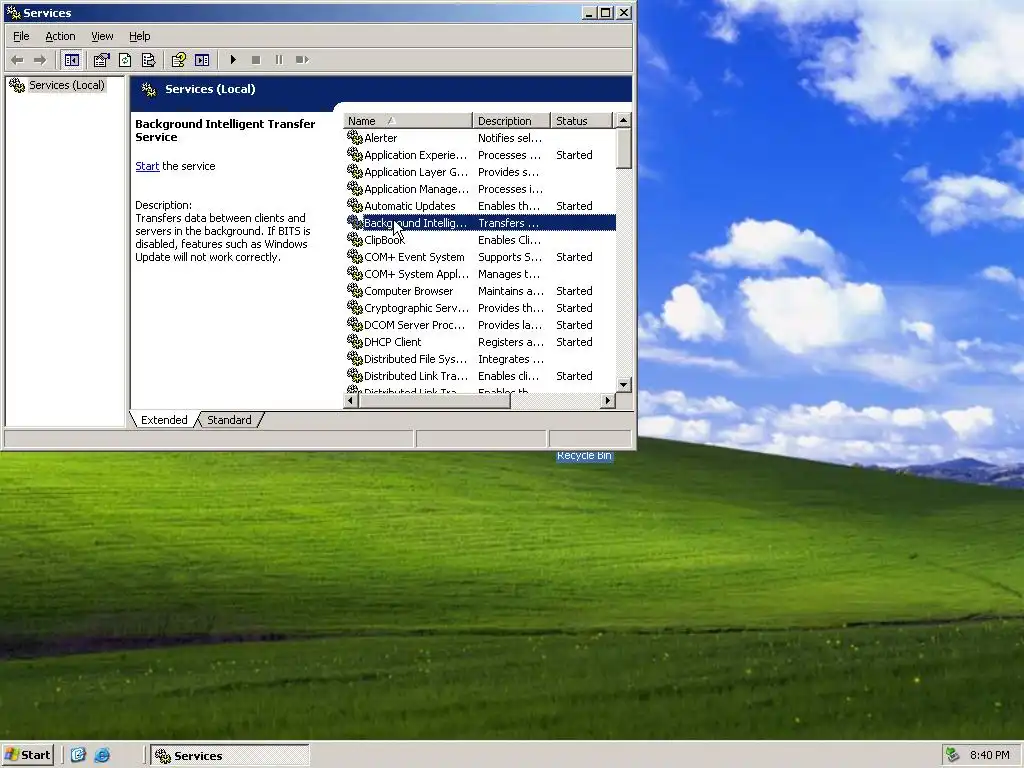
Task: Click the Cryptographic Services gear icon
Action: coord(355,308)
